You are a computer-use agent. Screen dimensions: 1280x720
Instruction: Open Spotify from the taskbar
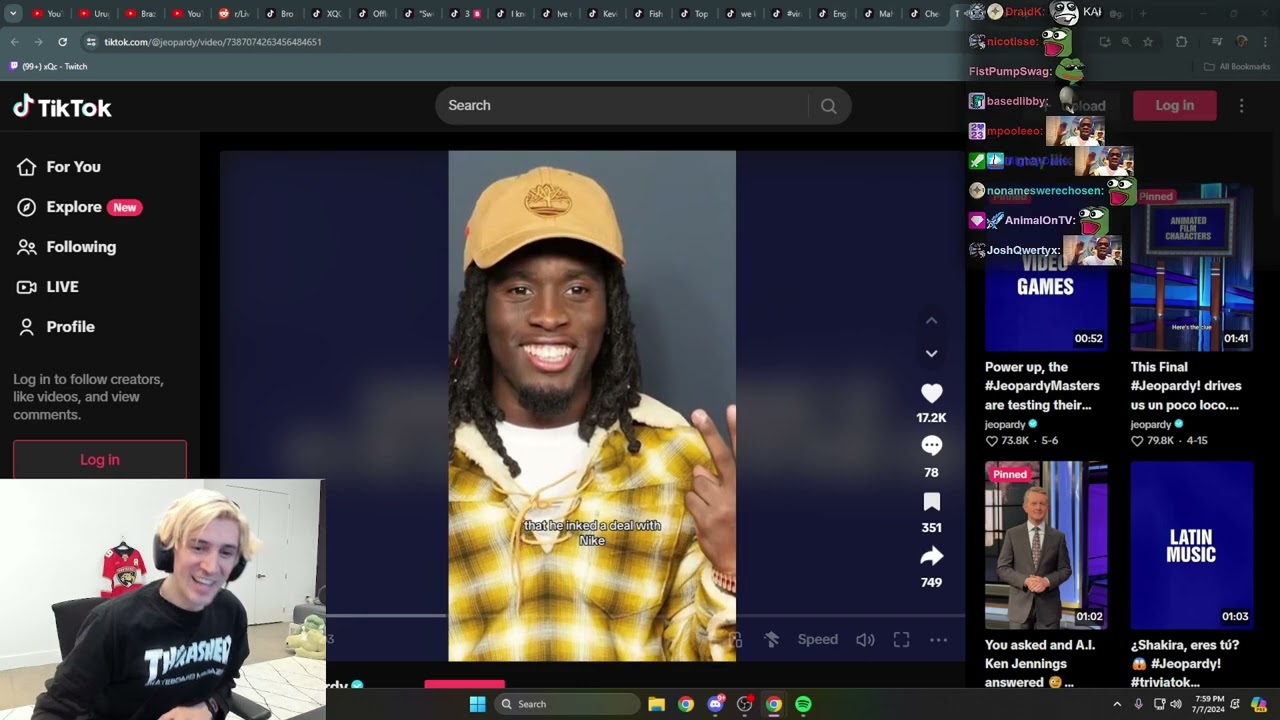pyautogui.click(x=803, y=704)
